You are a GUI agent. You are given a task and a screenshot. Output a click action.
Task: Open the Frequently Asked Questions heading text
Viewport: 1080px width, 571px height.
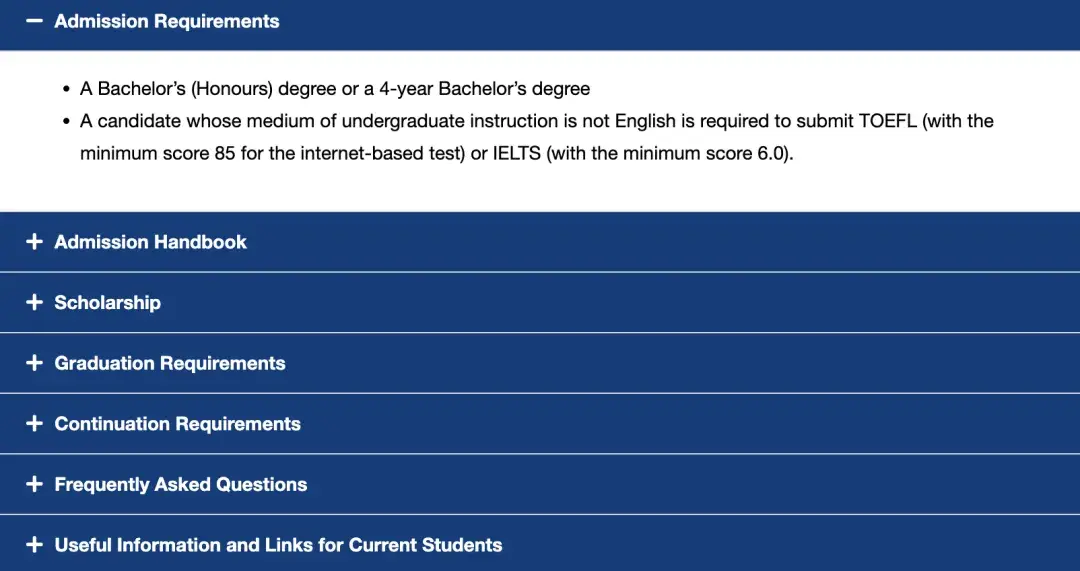[x=181, y=484]
